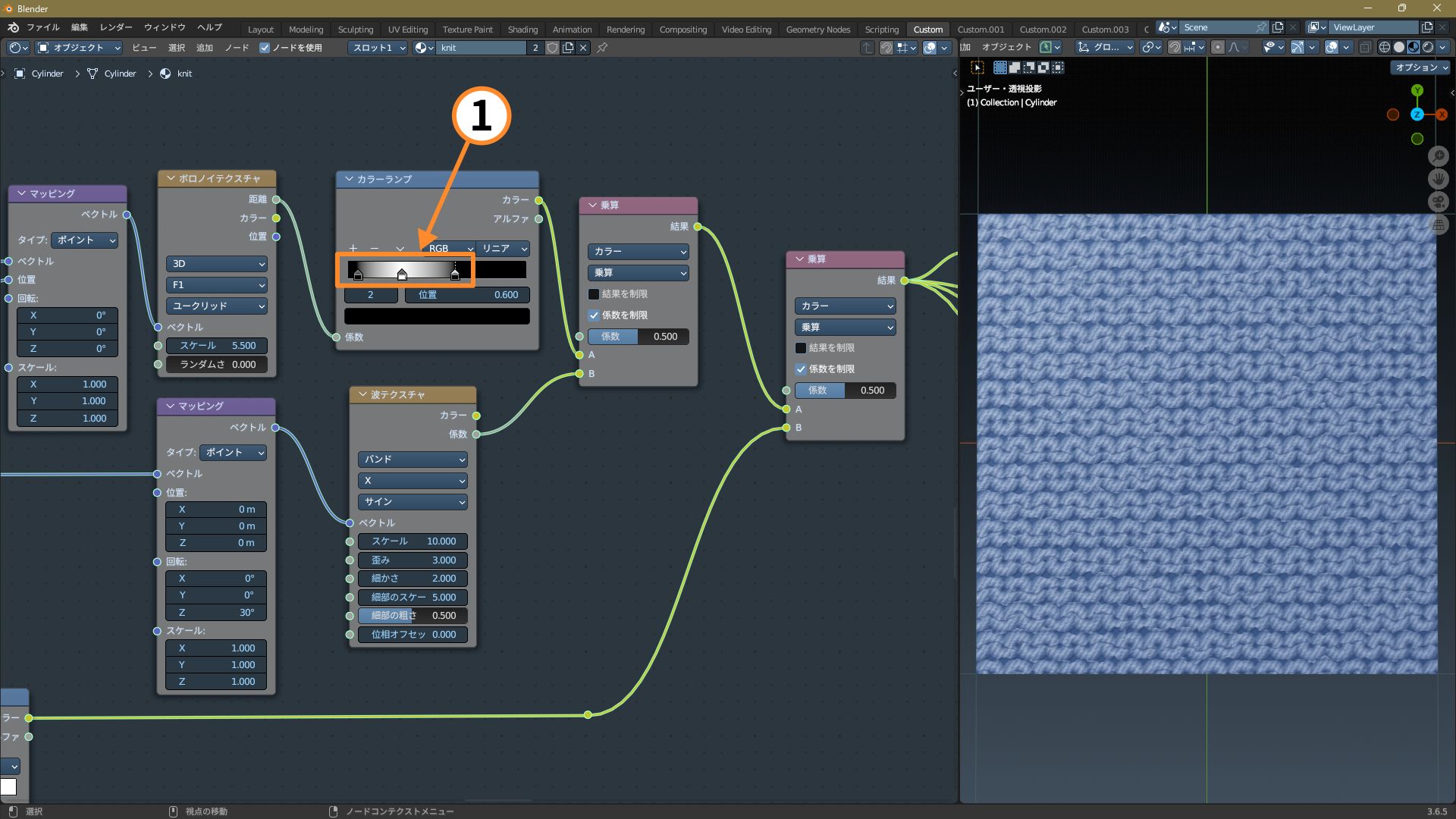Click the middle color ramp stop handle

[402, 275]
